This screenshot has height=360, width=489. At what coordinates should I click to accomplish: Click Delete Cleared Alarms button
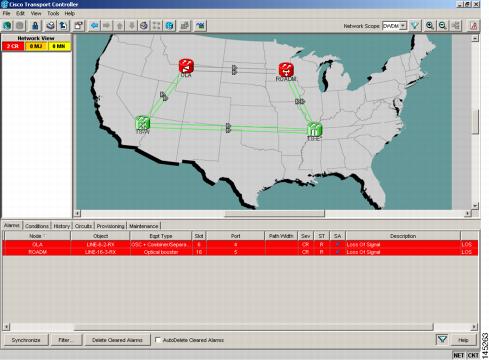pos(117,340)
